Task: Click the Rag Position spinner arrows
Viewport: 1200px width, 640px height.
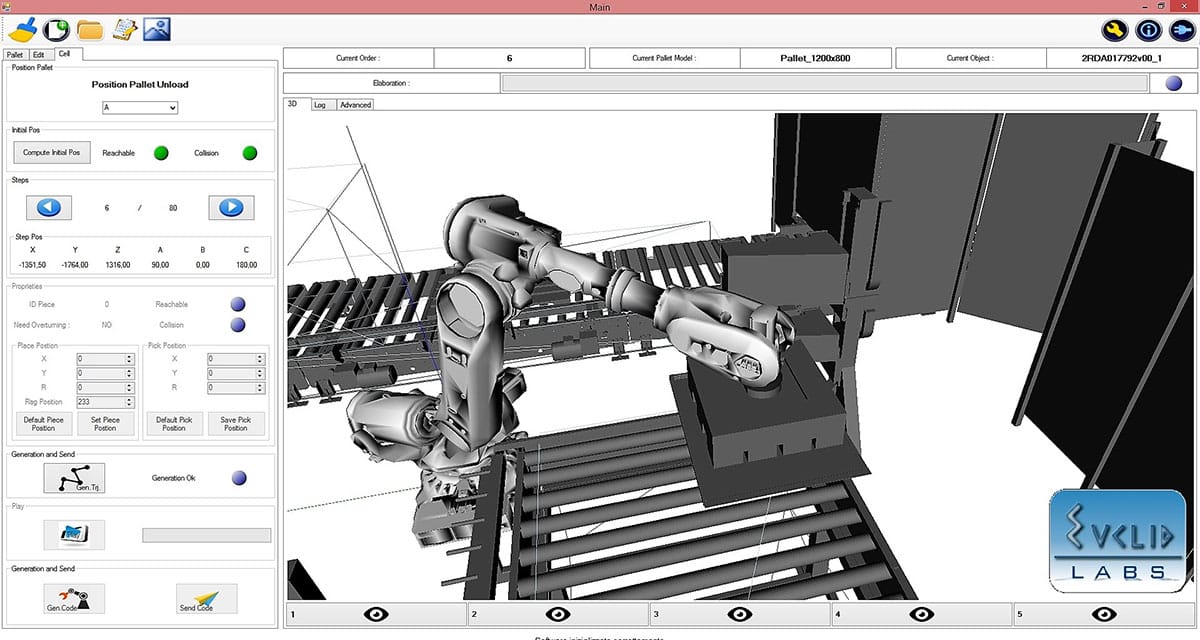Action: click(130, 401)
